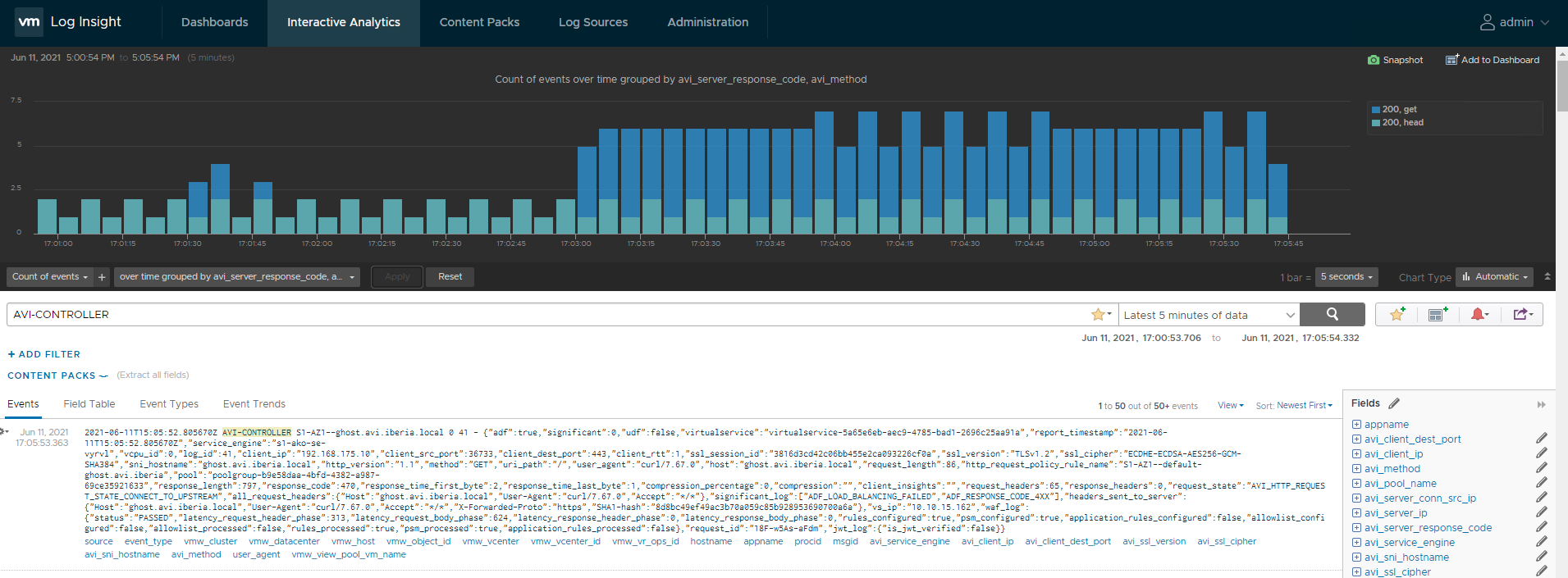The width and height of the screenshot is (1568, 578).
Task: Open the 'over time grouped by' dropdown
Action: (237, 277)
